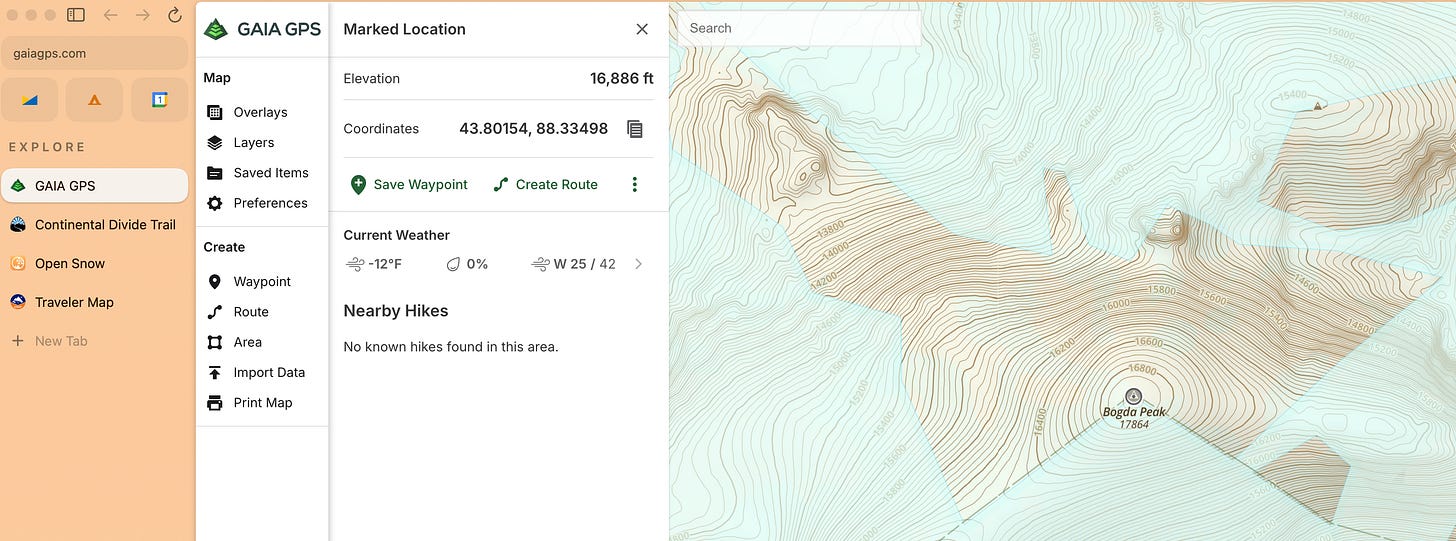1456x541 pixels.
Task: Click the Current Weather heading
Action: (397, 235)
